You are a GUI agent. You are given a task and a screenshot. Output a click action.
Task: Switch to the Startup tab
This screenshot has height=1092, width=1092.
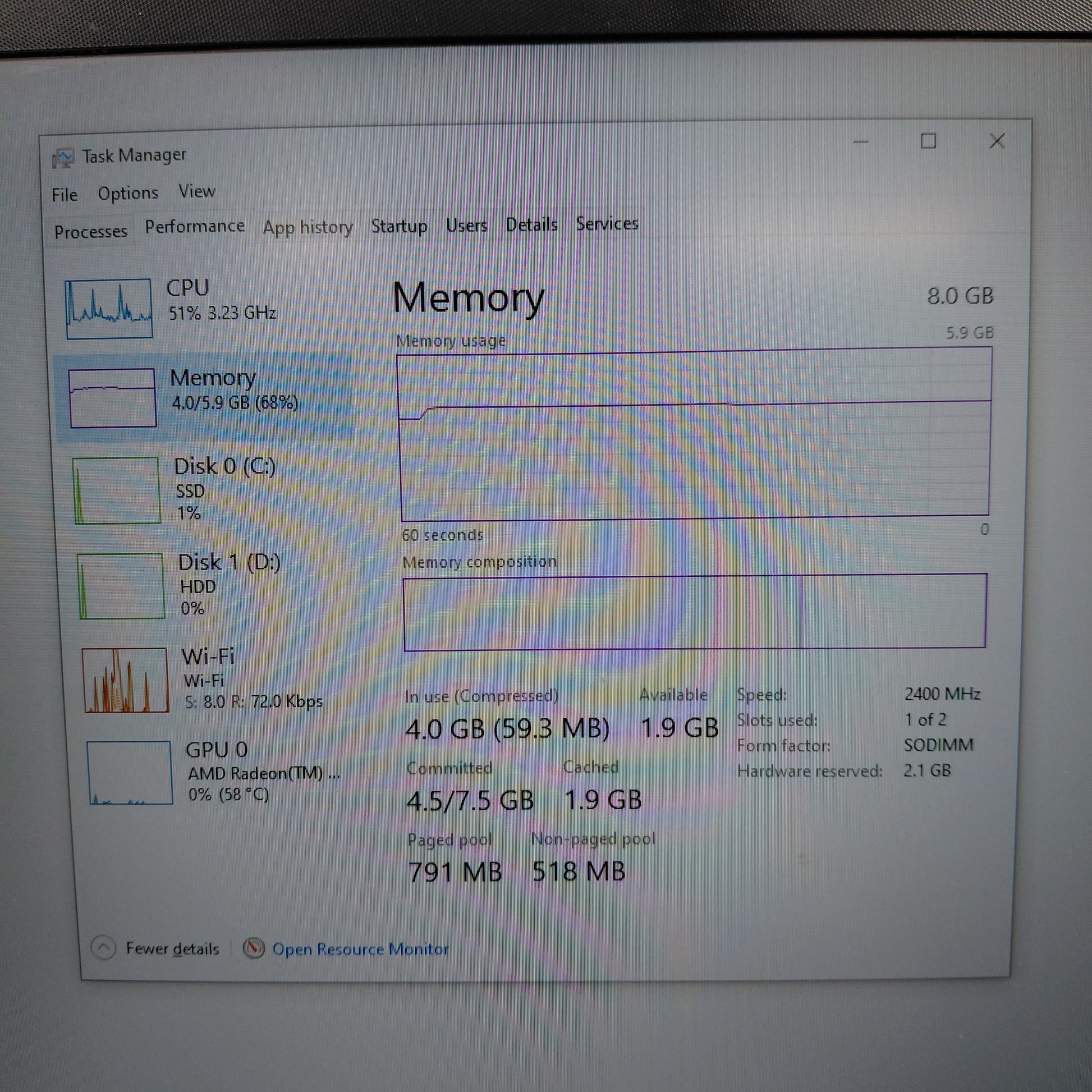398,226
